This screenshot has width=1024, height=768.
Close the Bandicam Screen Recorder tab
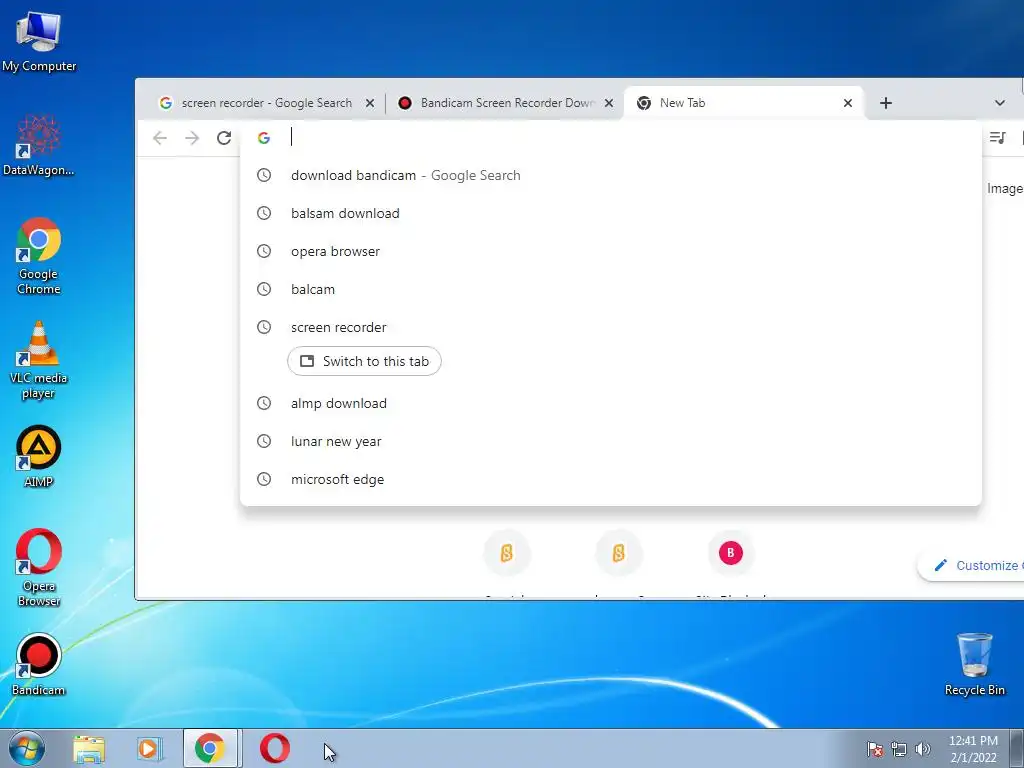coord(609,103)
